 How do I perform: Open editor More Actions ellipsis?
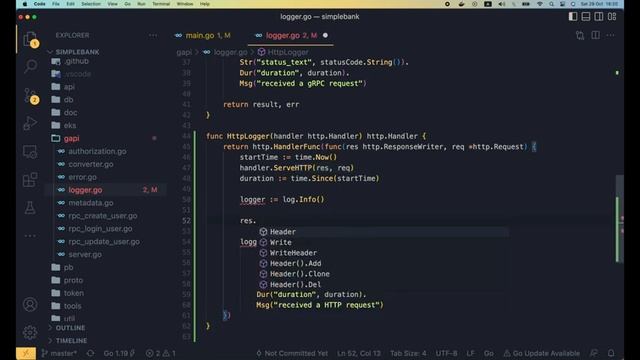(x=610, y=36)
